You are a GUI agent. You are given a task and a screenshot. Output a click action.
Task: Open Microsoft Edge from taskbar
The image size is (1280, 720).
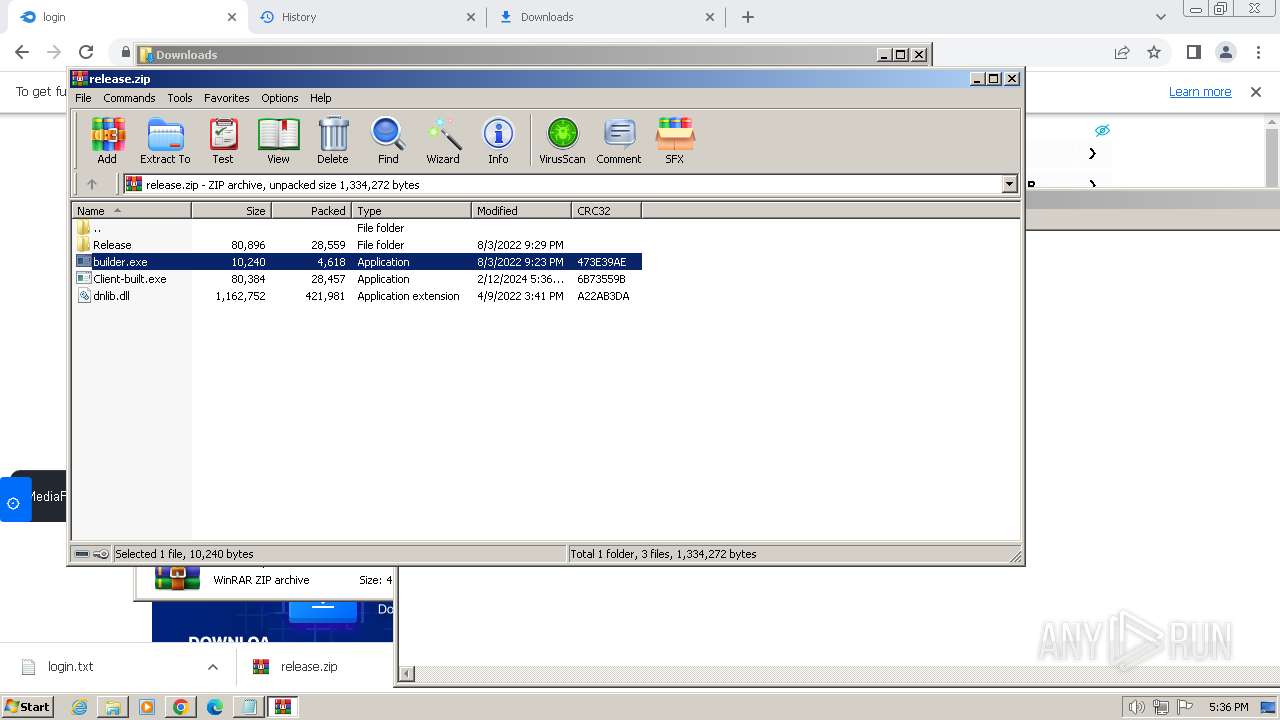coord(215,707)
